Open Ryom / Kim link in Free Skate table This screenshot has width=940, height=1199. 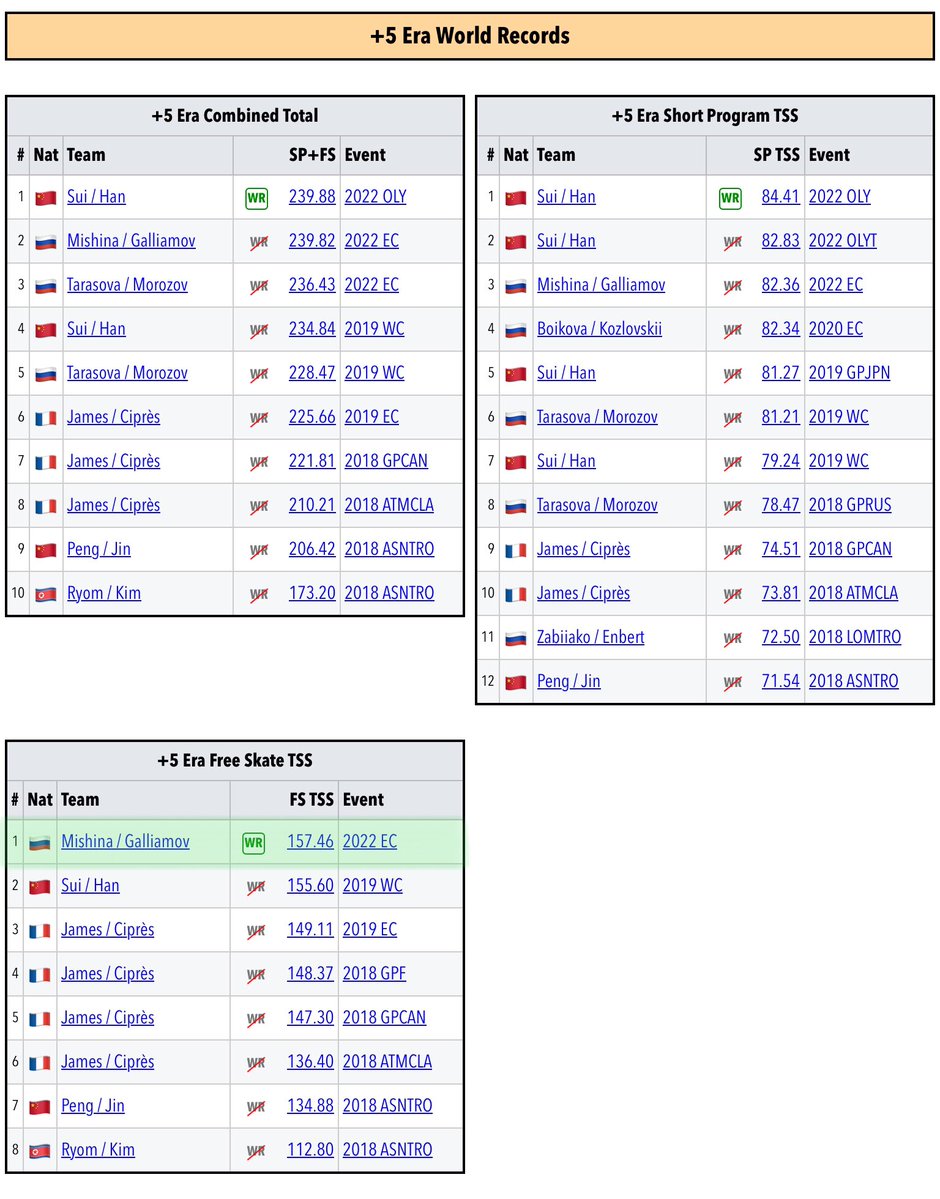click(x=98, y=1151)
